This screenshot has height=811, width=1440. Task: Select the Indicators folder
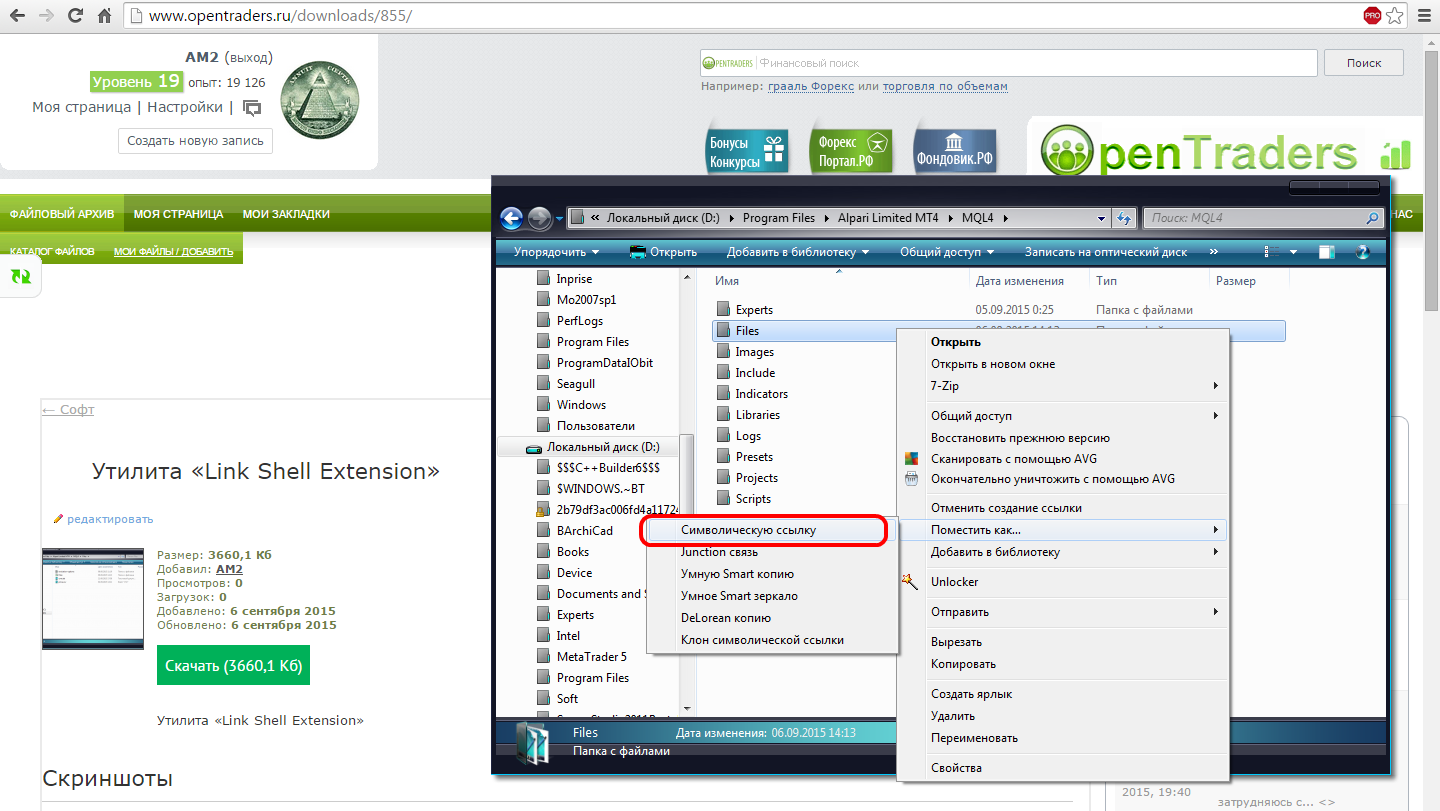pos(761,394)
